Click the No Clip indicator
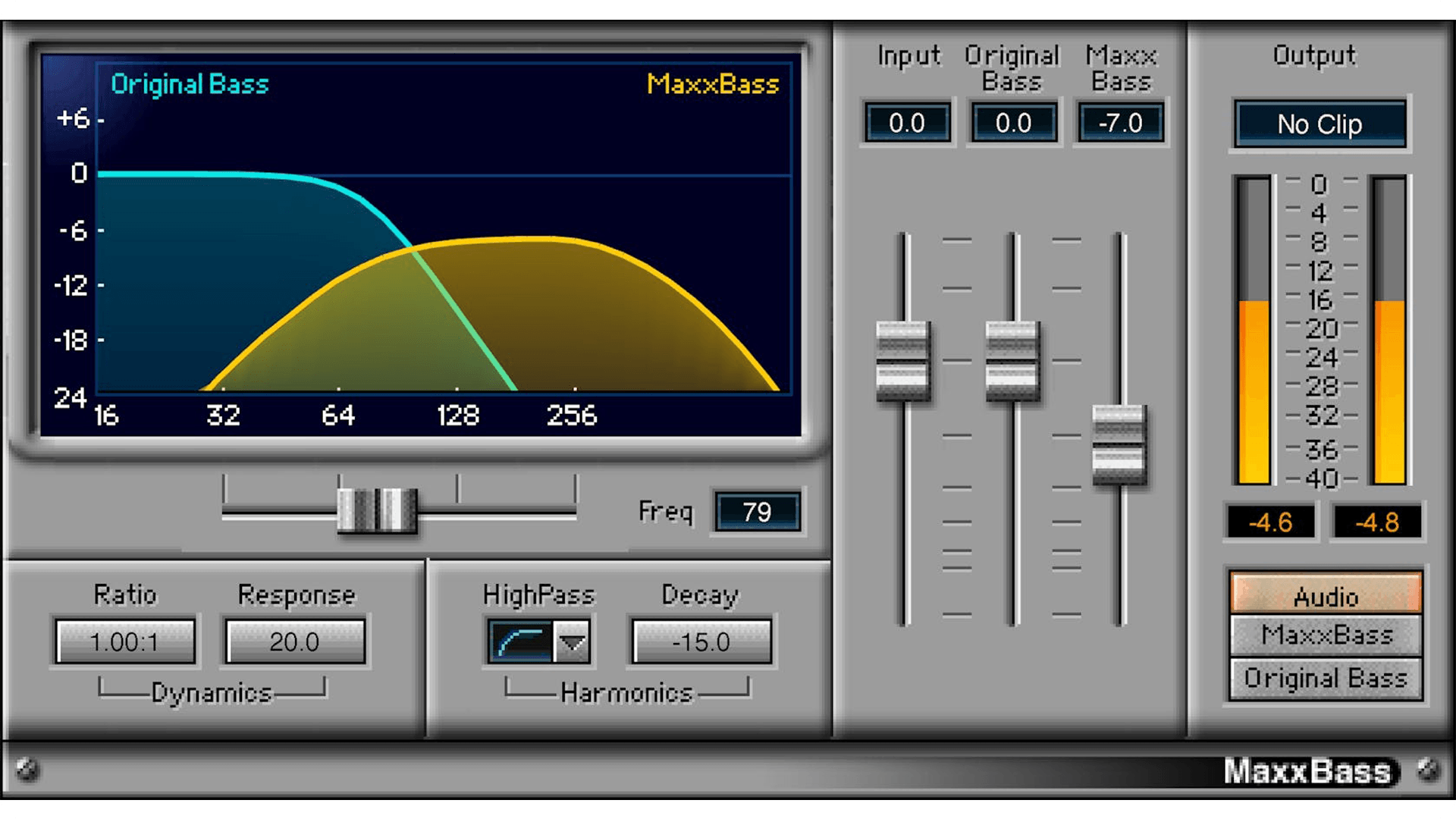This screenshot has width=1456, height=819. (x=1319, y=124)
